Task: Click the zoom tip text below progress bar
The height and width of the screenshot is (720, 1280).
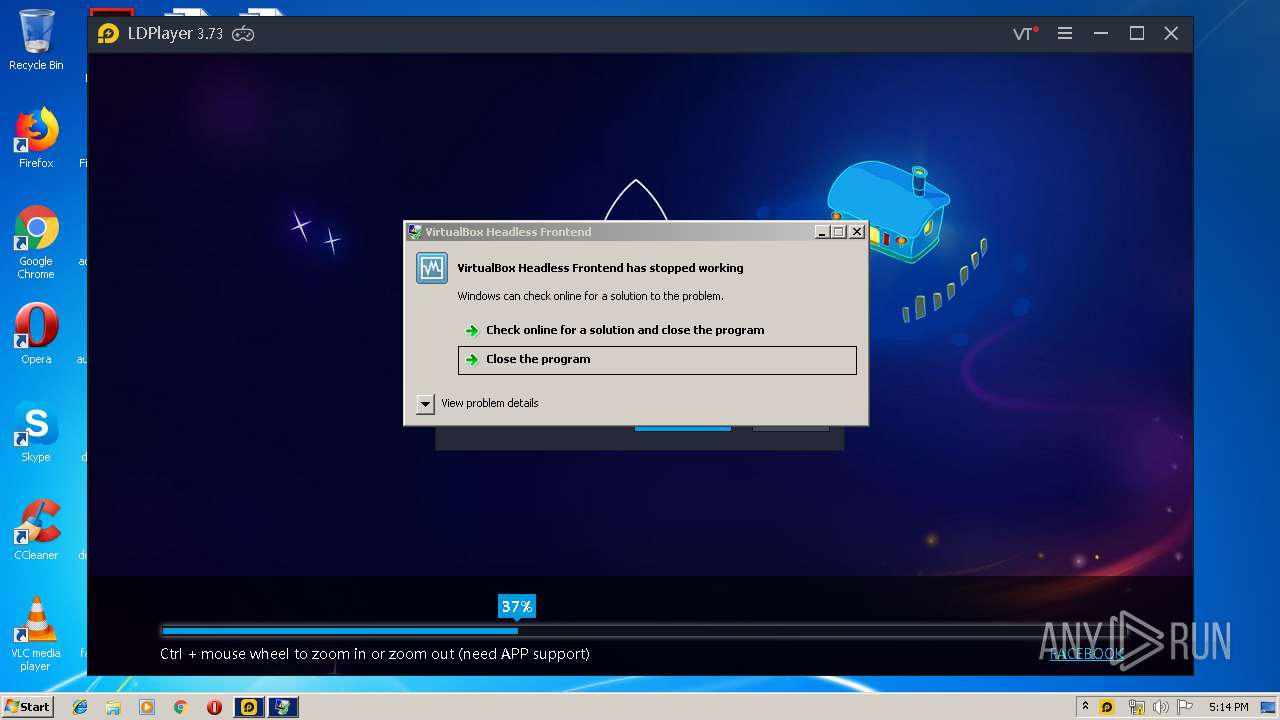Action: click(375, 654)
